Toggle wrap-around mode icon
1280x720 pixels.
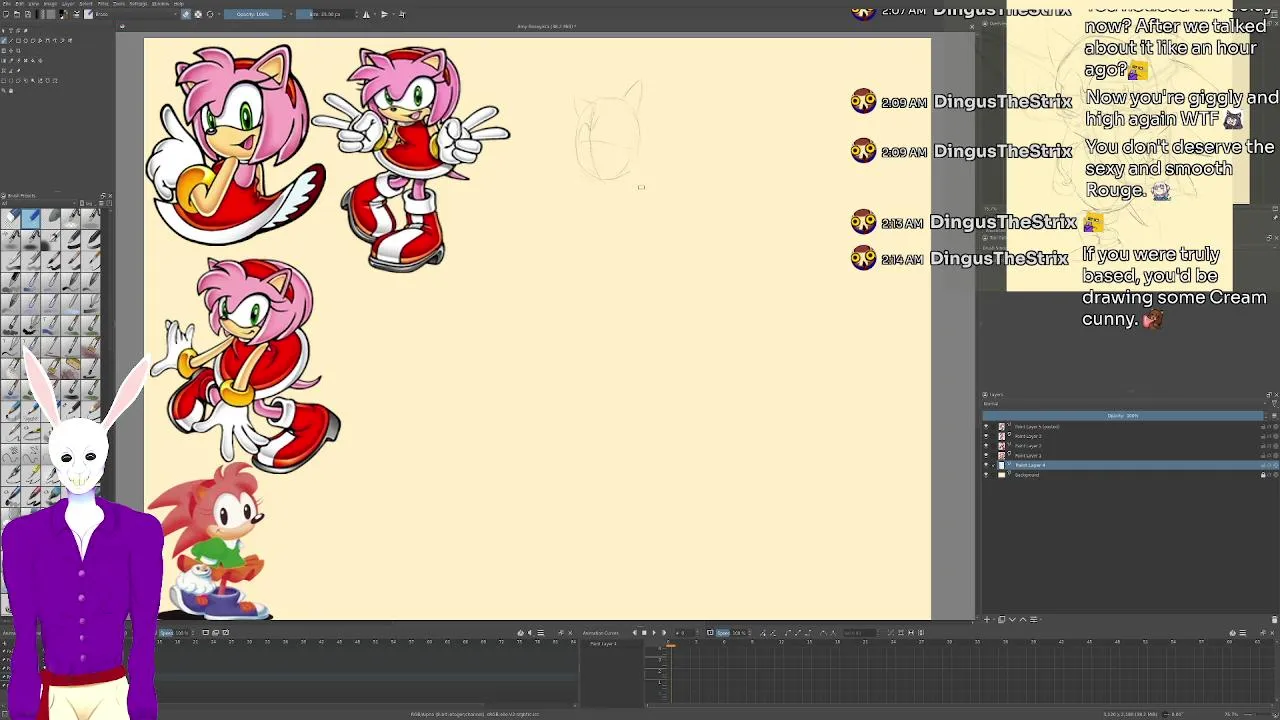403,14
